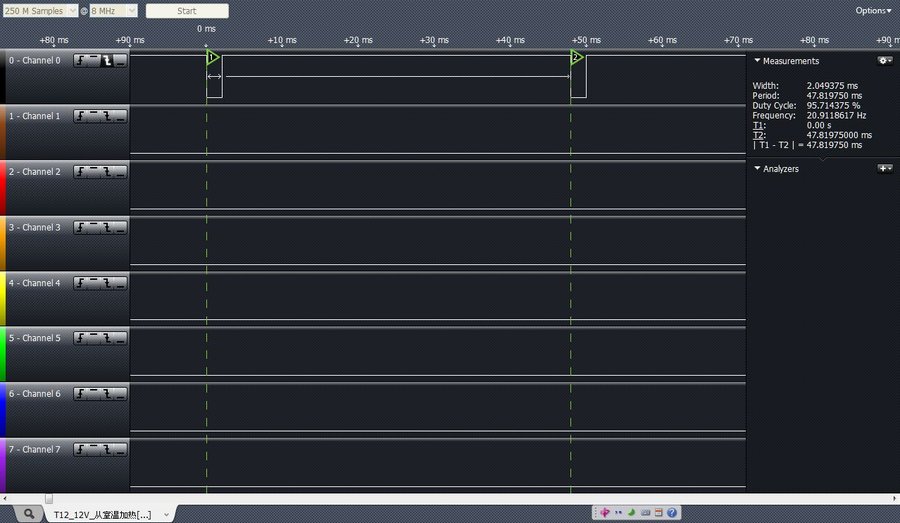Collapse the Measurements panel
This screenshot has width=900, height=523.
coord(757,61)
